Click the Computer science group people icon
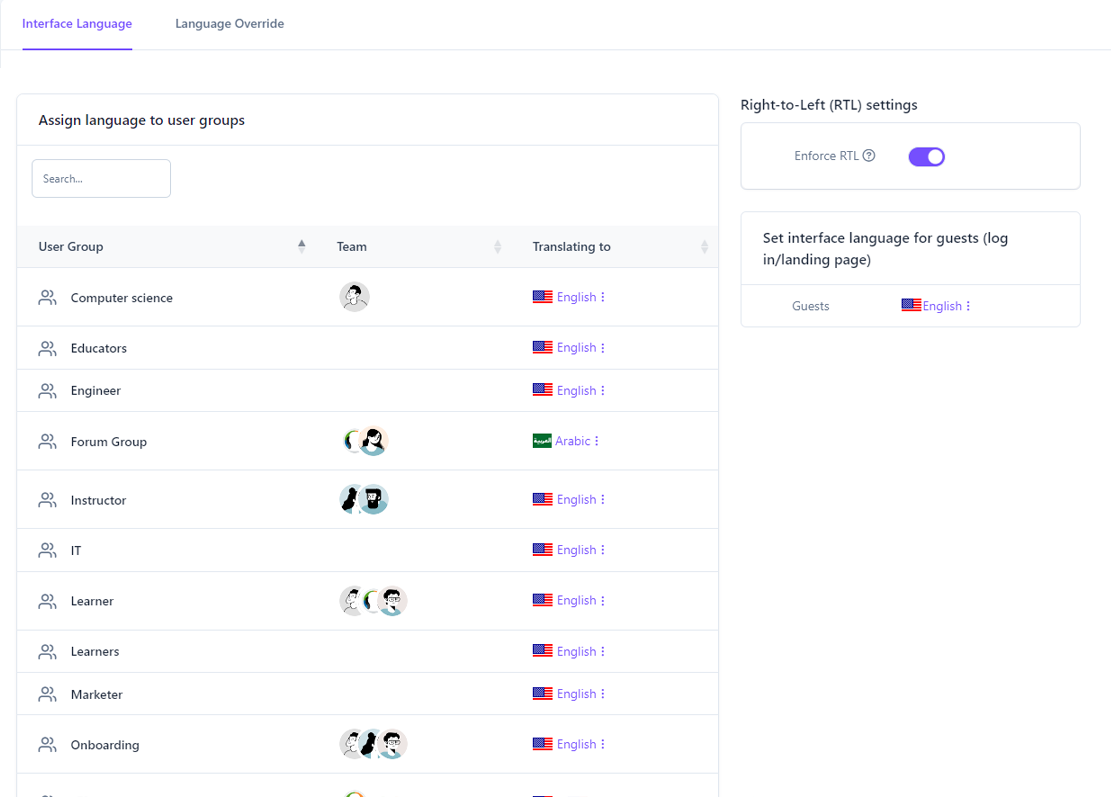Viewport: 1111px width, 801px height. [x=47, y=298]
